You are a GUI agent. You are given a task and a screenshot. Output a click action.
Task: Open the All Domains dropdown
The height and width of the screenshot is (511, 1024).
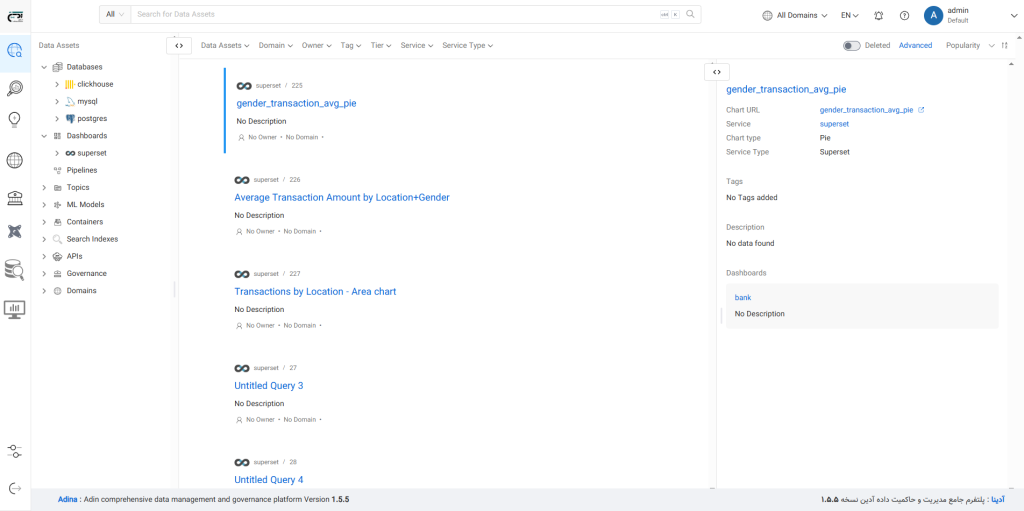point(796,15)
